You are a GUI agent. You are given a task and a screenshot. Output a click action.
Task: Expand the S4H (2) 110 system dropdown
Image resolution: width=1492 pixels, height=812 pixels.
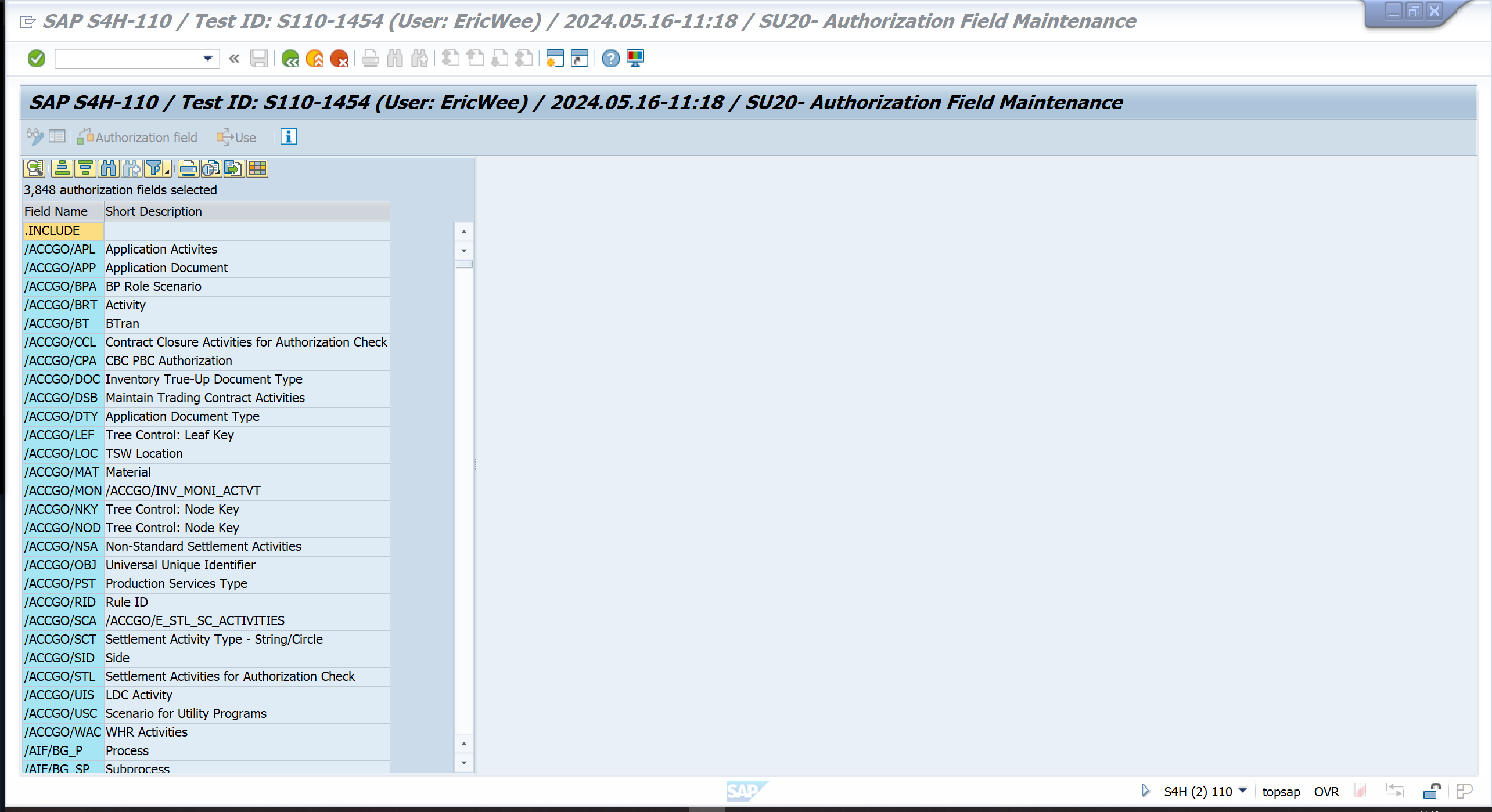[1243, 791]
